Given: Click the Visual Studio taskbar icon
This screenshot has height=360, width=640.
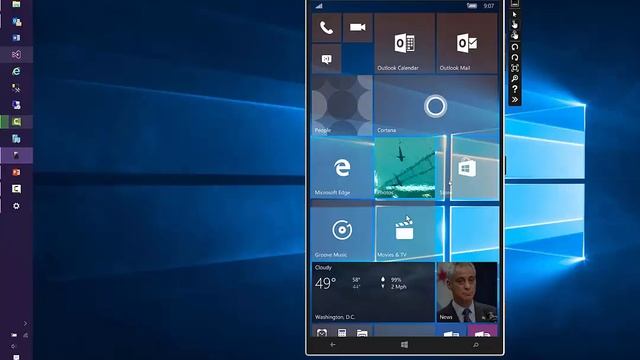Looking at the screenshot, I should click(16, 54).
